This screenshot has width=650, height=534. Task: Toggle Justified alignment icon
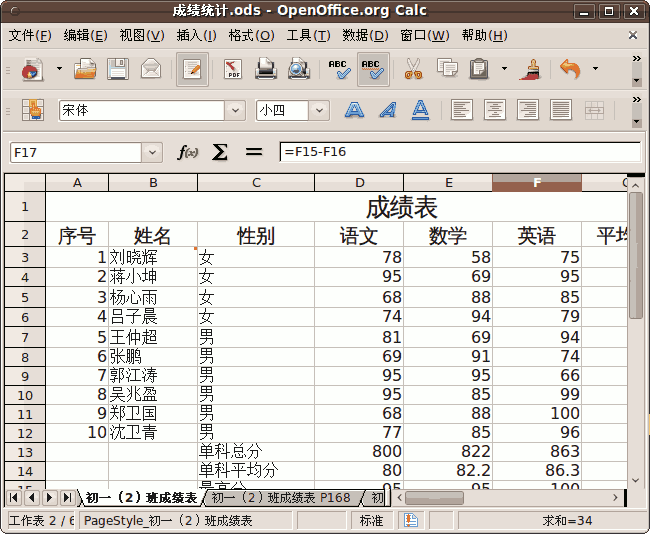pos(561,110)
